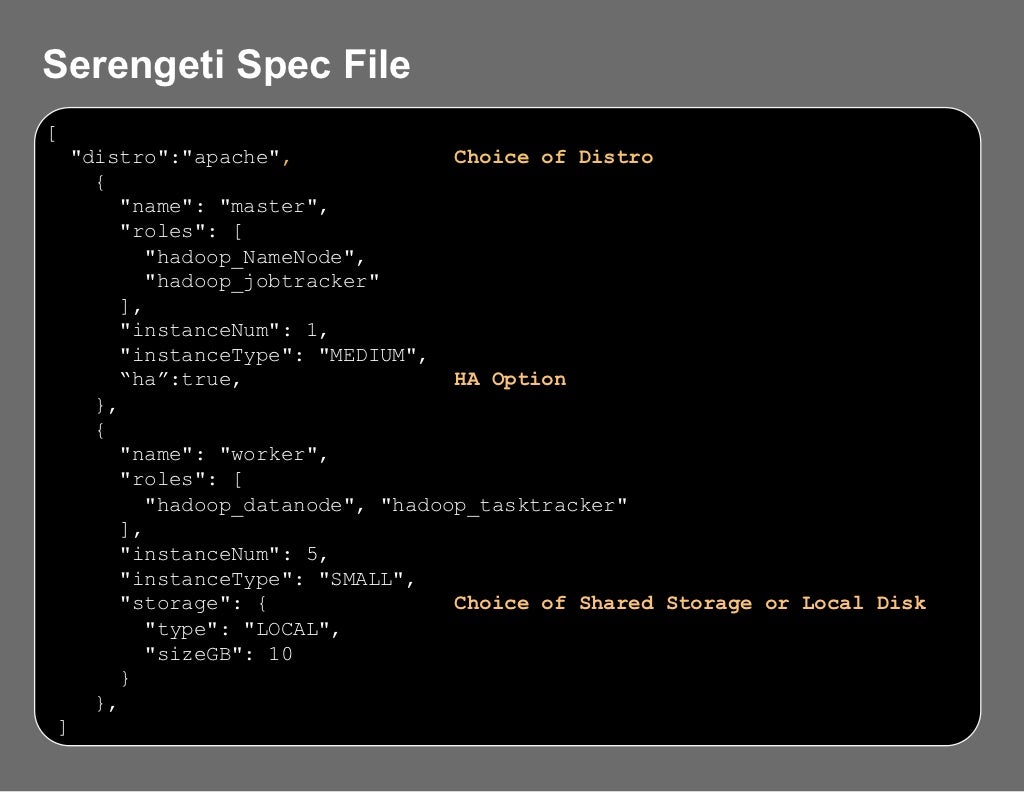This screenshot has width=1024, height=792.
Task: Select the "instanceType": "SMALL" line
Action: [x=267, y=579]
